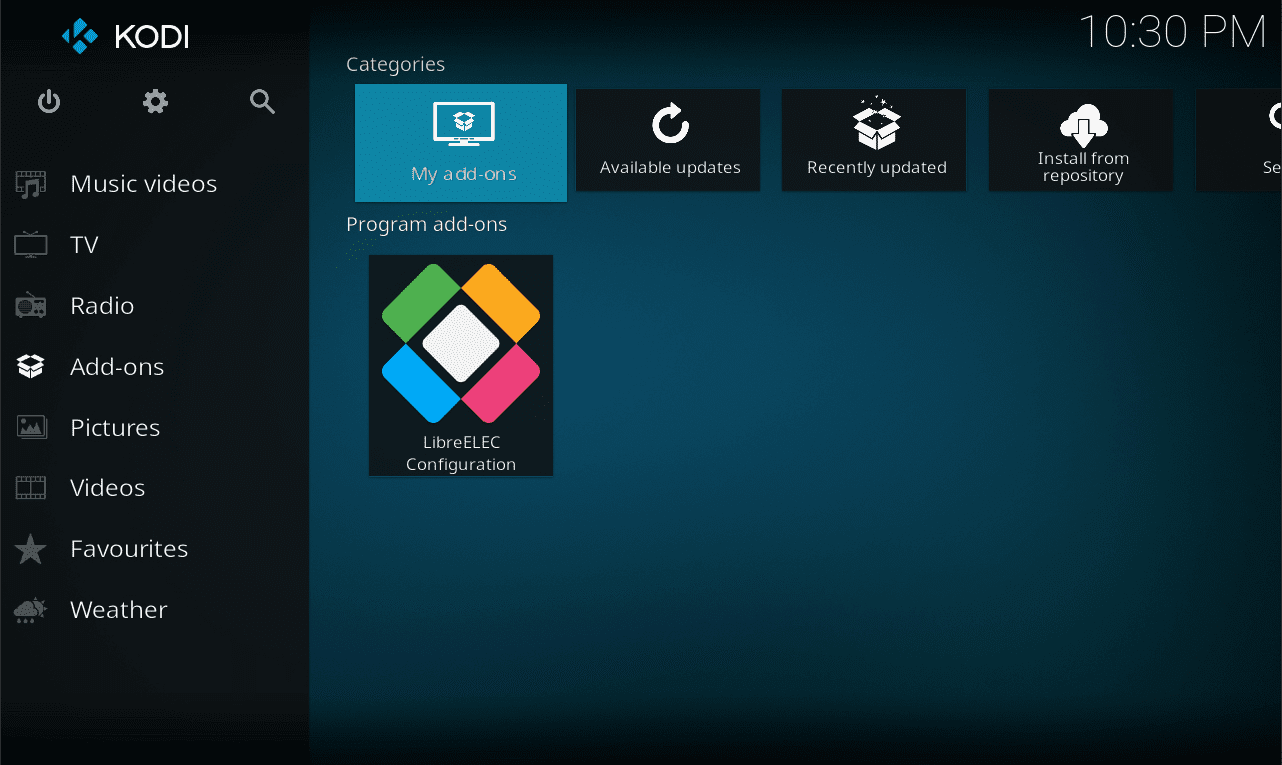Select Music videos menu label
This screenshot has height=765, width=1282.
(143, 184)
